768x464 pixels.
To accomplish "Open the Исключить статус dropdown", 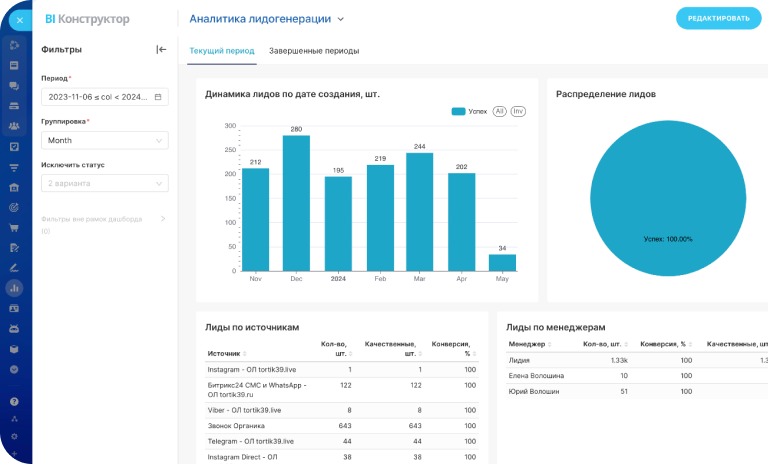I will pos(105,184).
